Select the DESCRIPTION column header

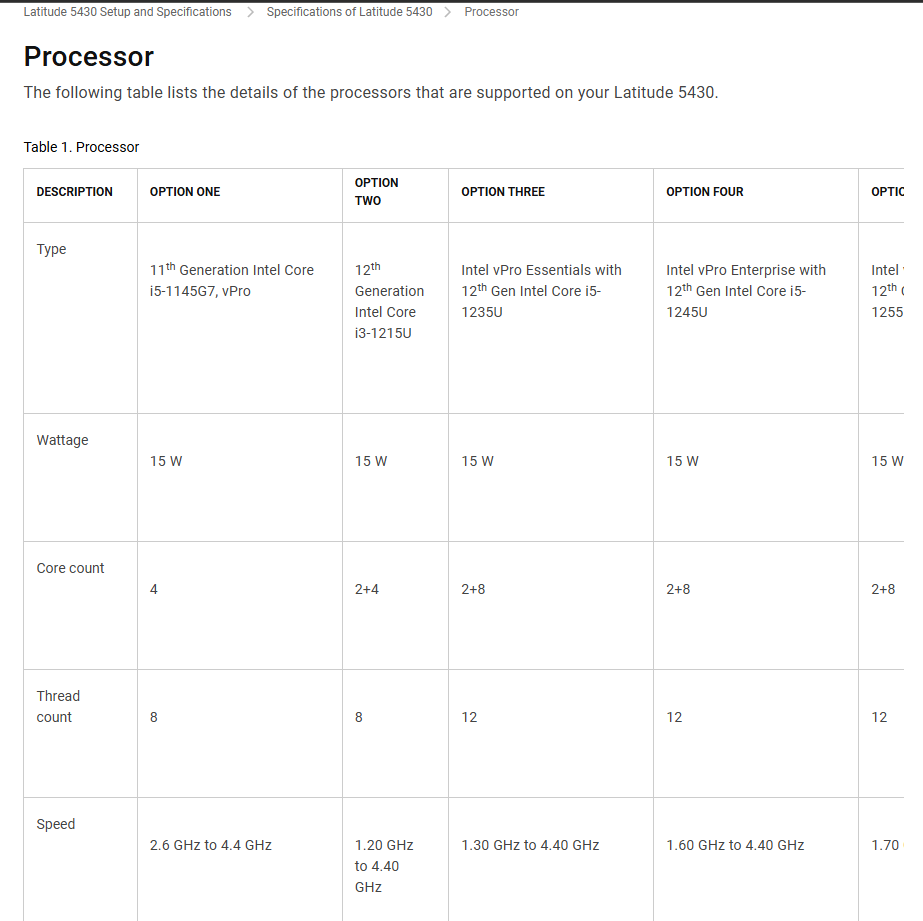point(74,192)
